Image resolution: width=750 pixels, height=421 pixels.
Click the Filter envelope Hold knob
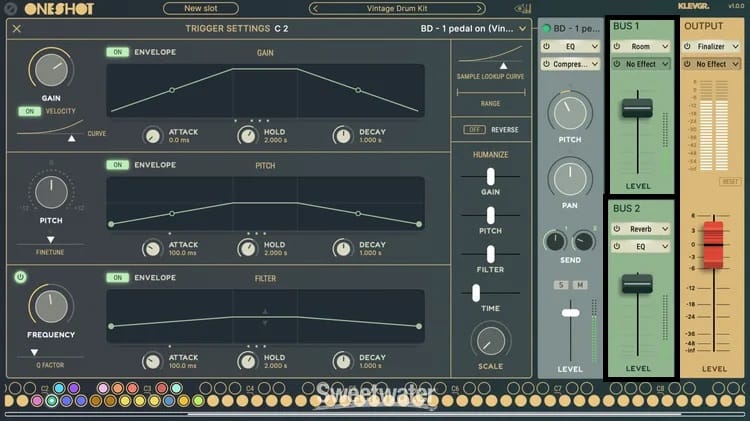point(248,362)
